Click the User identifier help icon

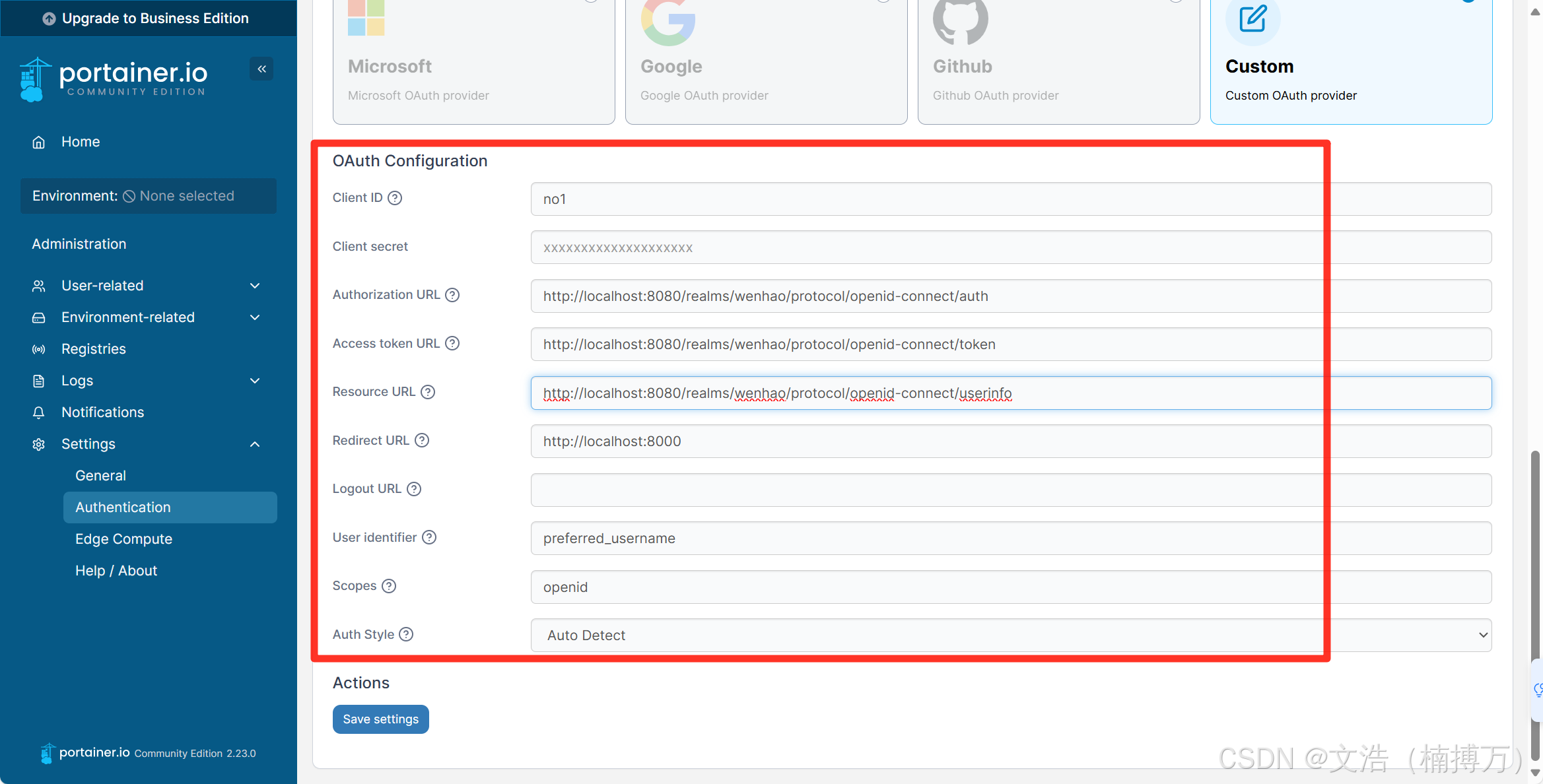pos(429,537)
